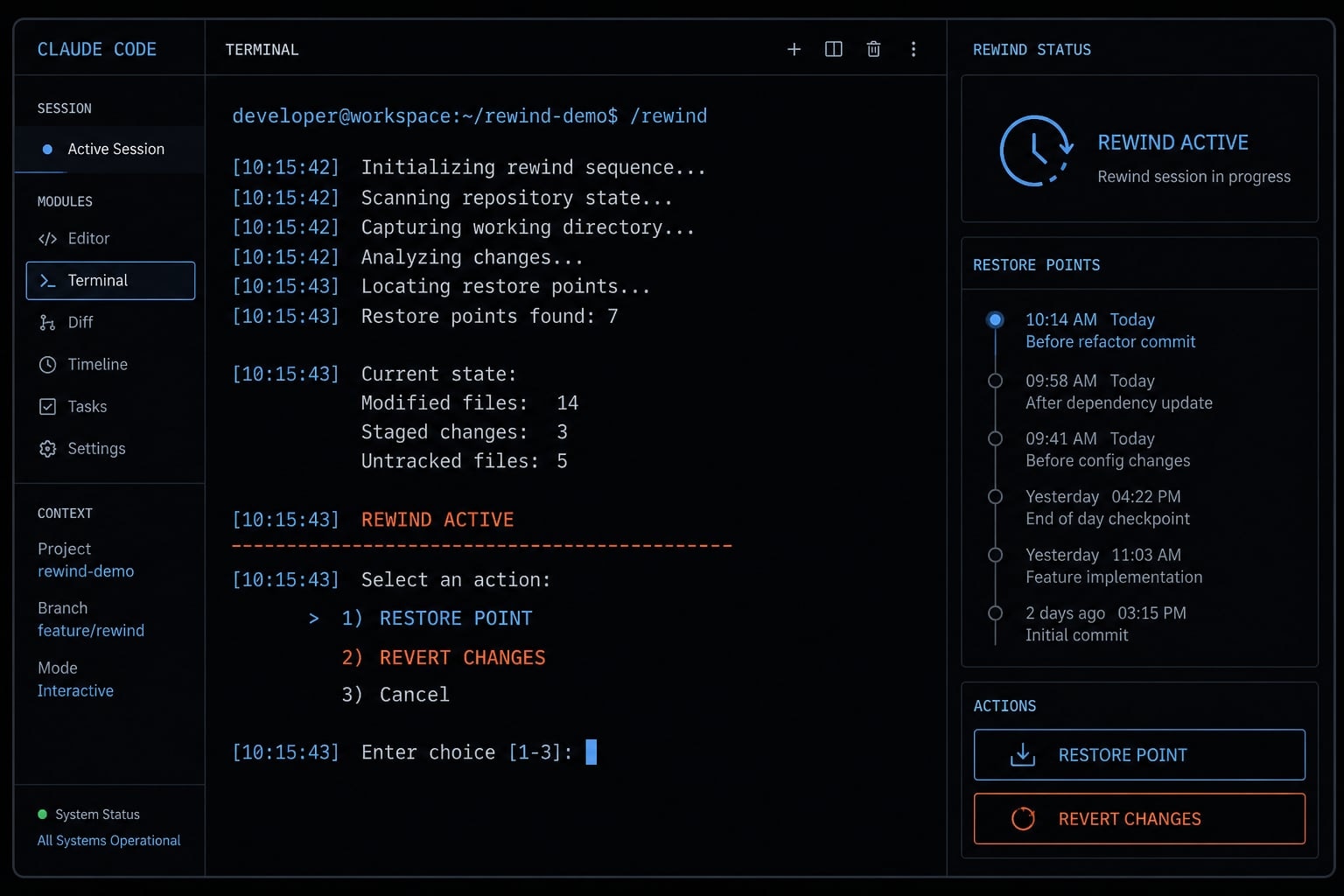Click 'Capturing working directory...' line
The height and width of the screenshot is (896, 1344).
[463, 227]
